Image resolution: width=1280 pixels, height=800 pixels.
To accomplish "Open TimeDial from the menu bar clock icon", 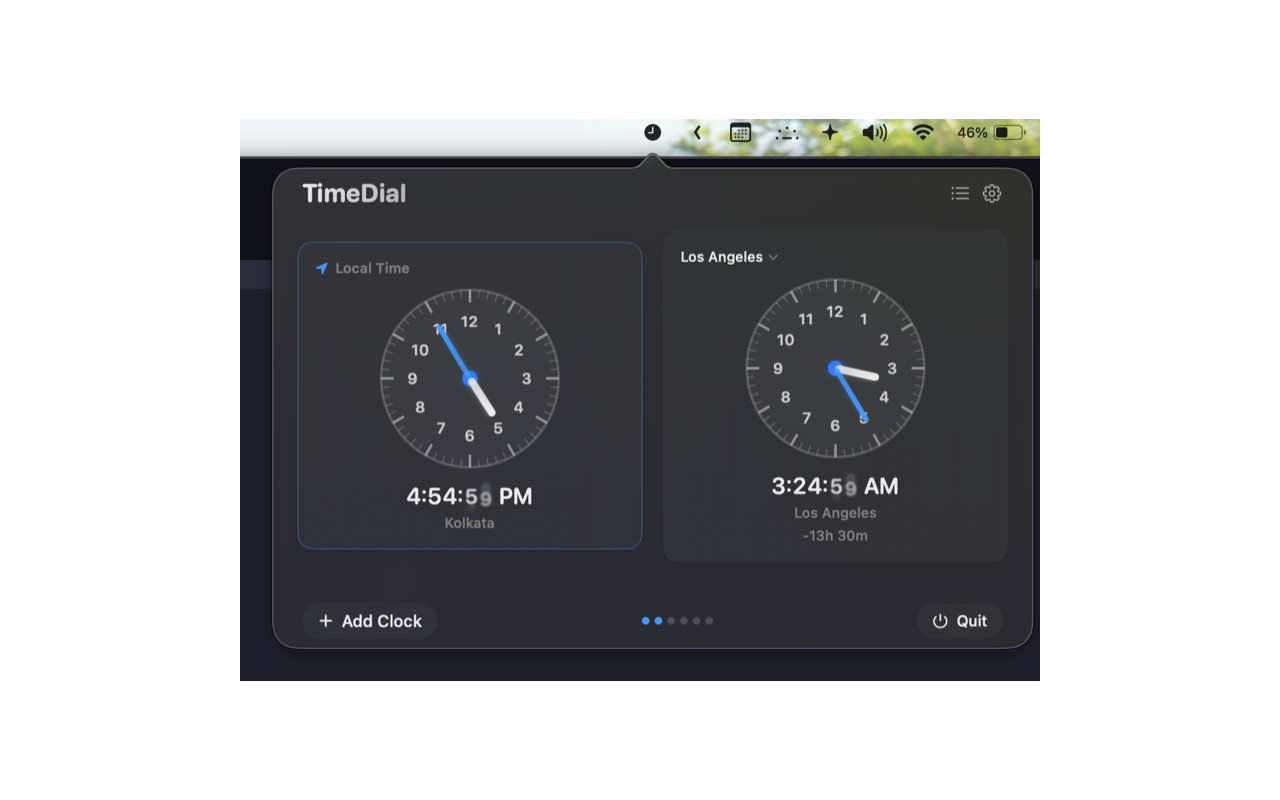I will (651, 131).
